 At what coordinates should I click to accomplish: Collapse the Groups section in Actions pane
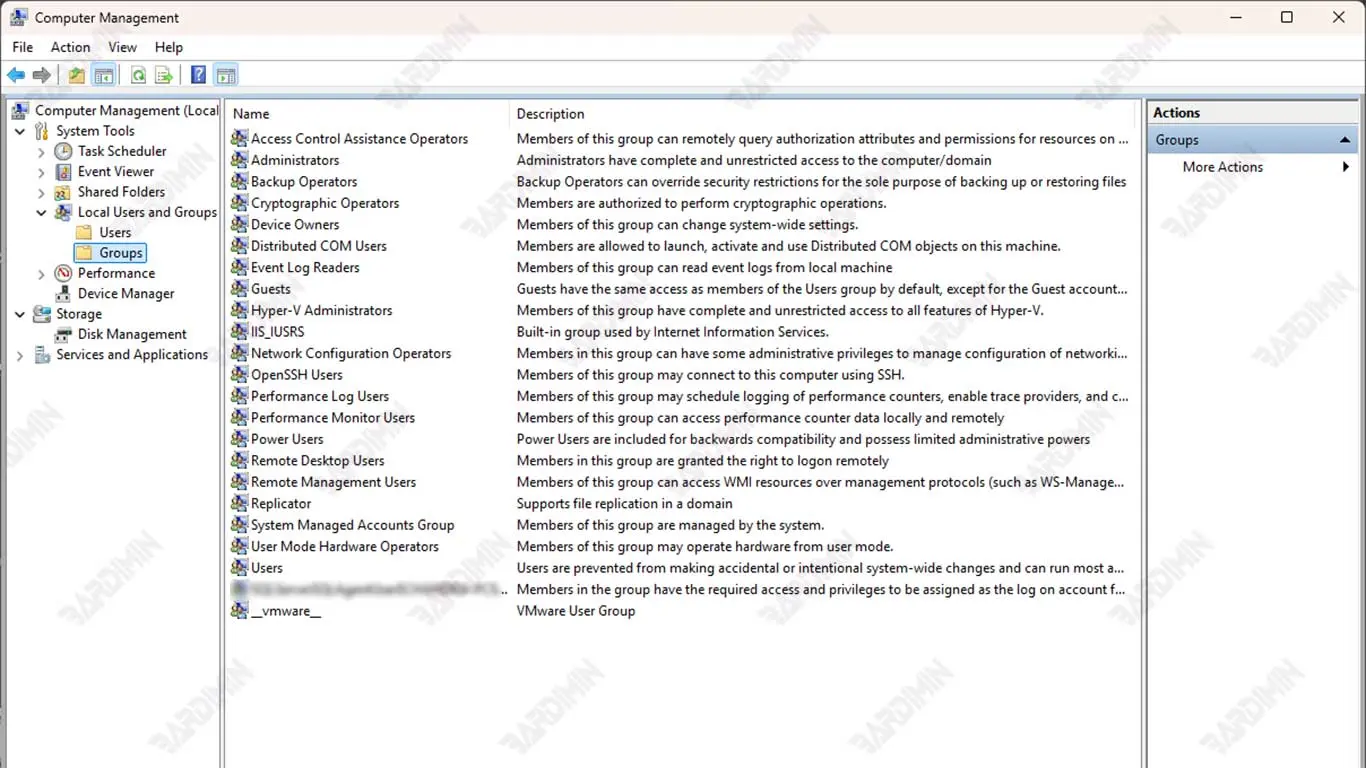(x=1345, y=140)
